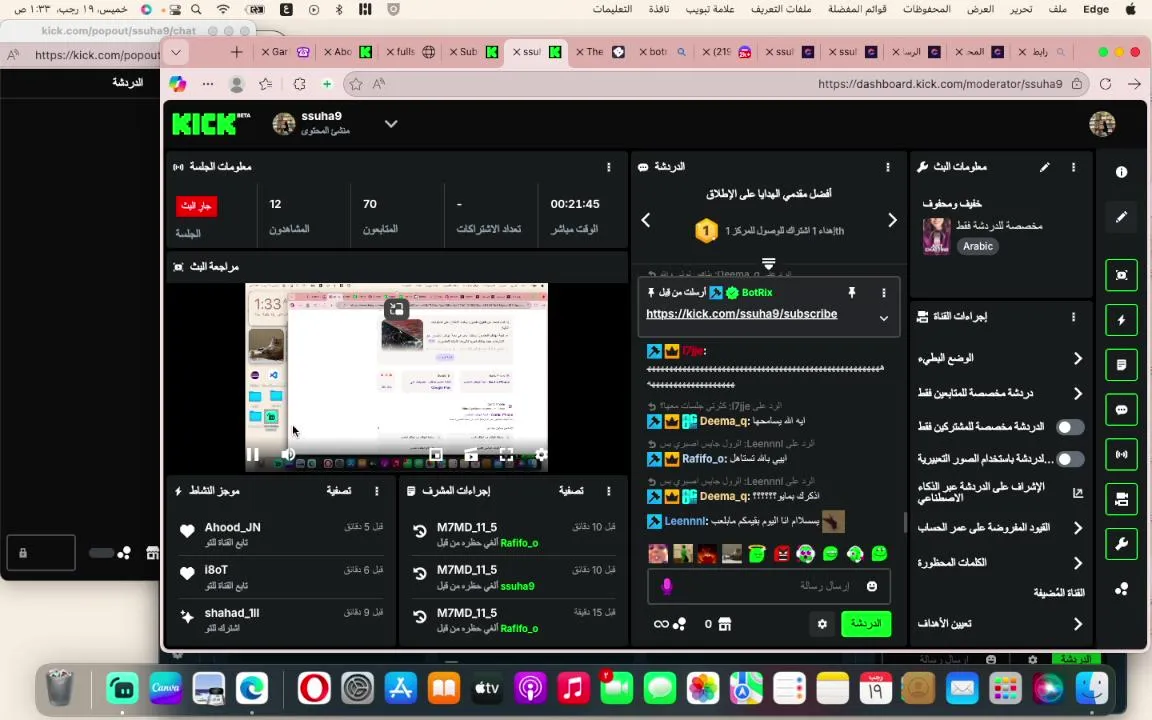This screenshot has width=1152, height=720.
Task: Open three-dot menu of الدردشة panel header
Action: [888, 167]
